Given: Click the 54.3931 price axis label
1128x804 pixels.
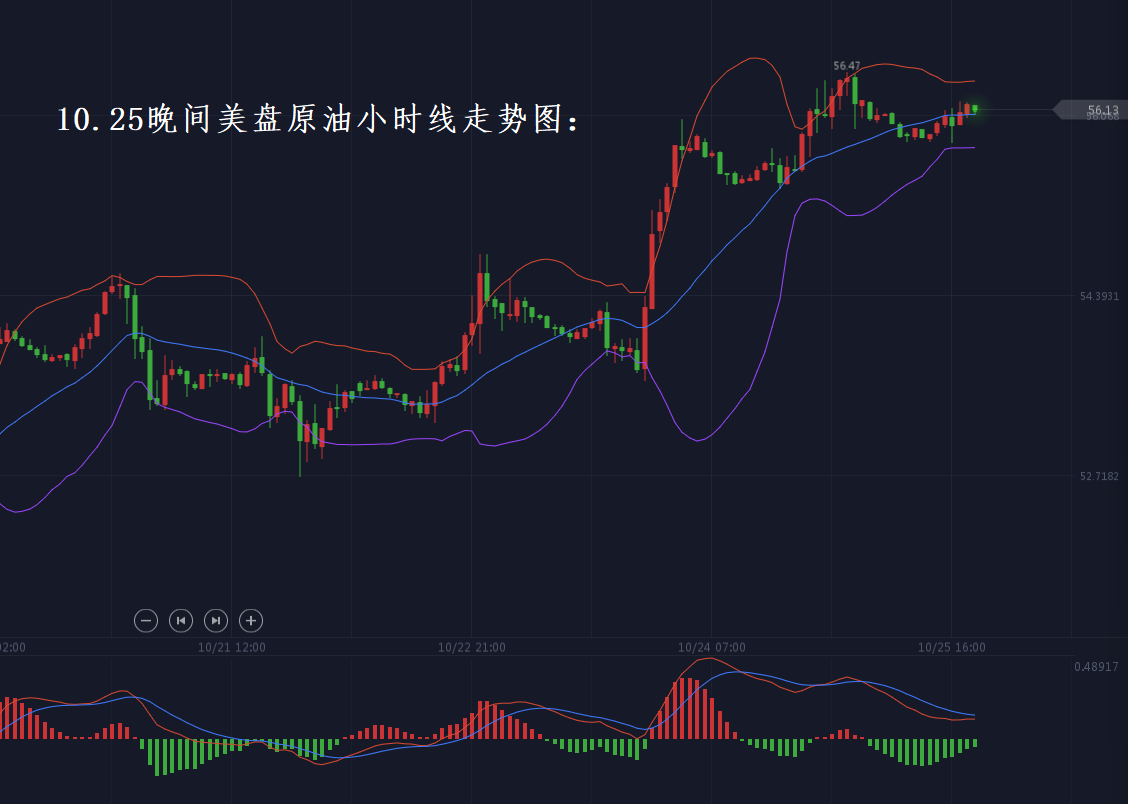Looking at the screenshot, I should [1099, 296].
